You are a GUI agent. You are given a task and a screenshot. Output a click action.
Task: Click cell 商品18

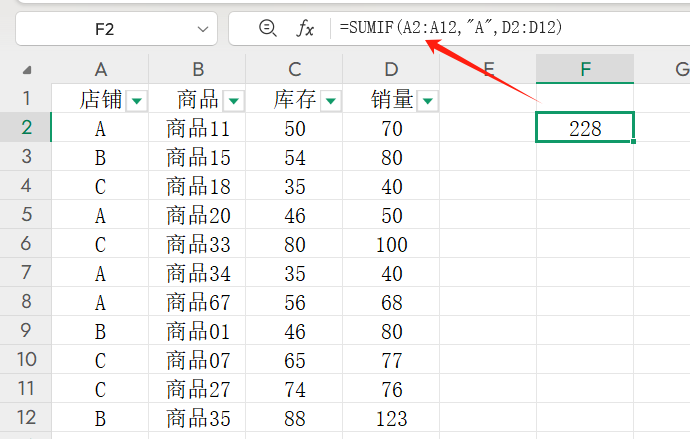[198, 186]
